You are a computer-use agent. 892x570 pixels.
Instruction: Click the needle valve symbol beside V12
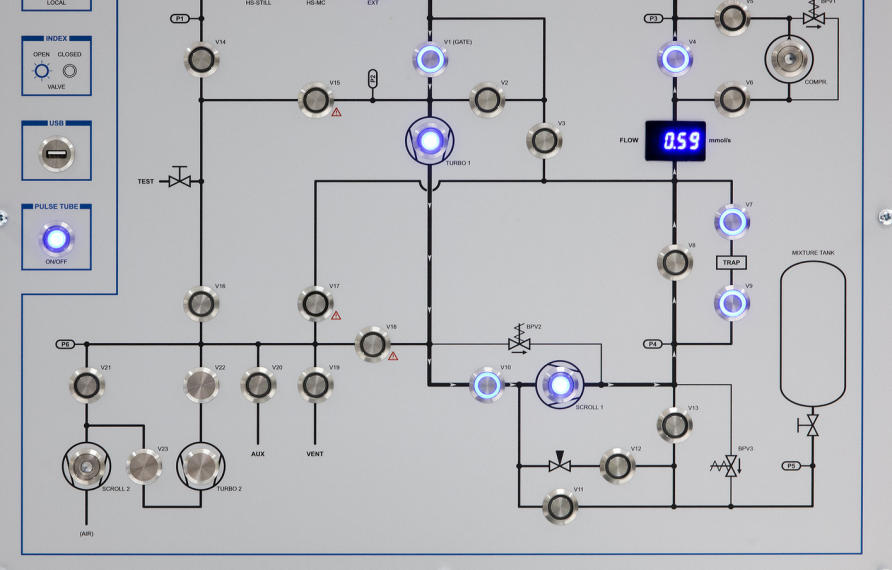[560, 462]
